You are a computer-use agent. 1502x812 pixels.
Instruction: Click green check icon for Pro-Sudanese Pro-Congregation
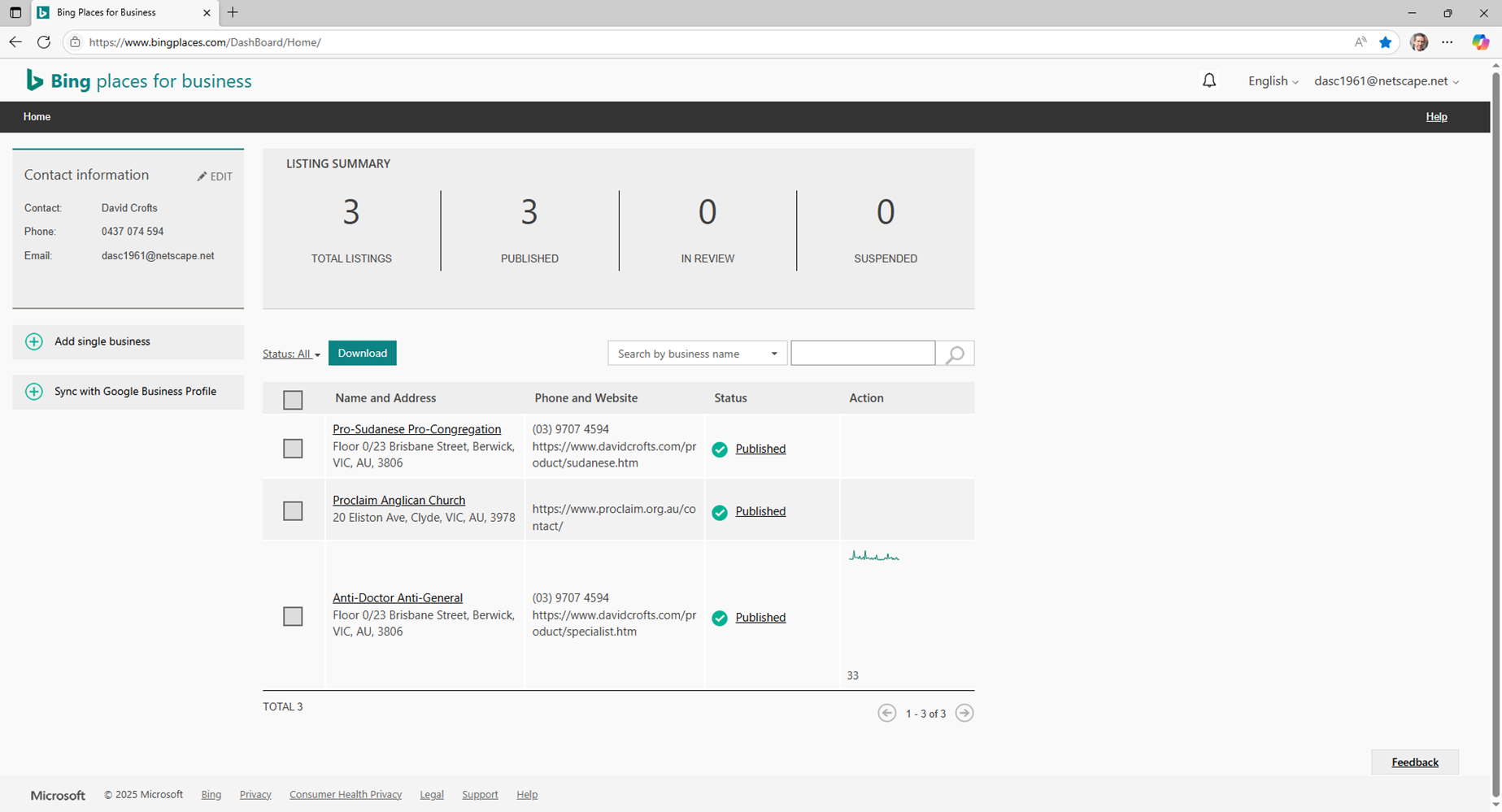coord(720,449)
